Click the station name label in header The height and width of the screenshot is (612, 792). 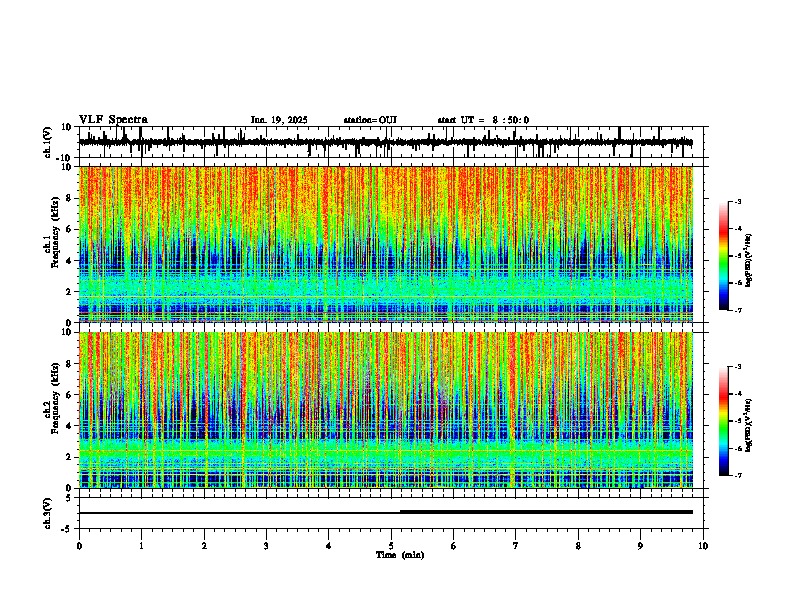click(x=370, y=120)
